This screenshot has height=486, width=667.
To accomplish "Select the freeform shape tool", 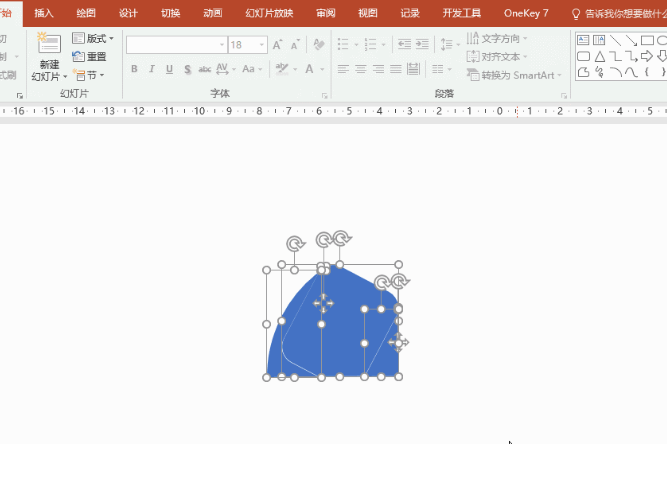I will [x=583, y=72].
